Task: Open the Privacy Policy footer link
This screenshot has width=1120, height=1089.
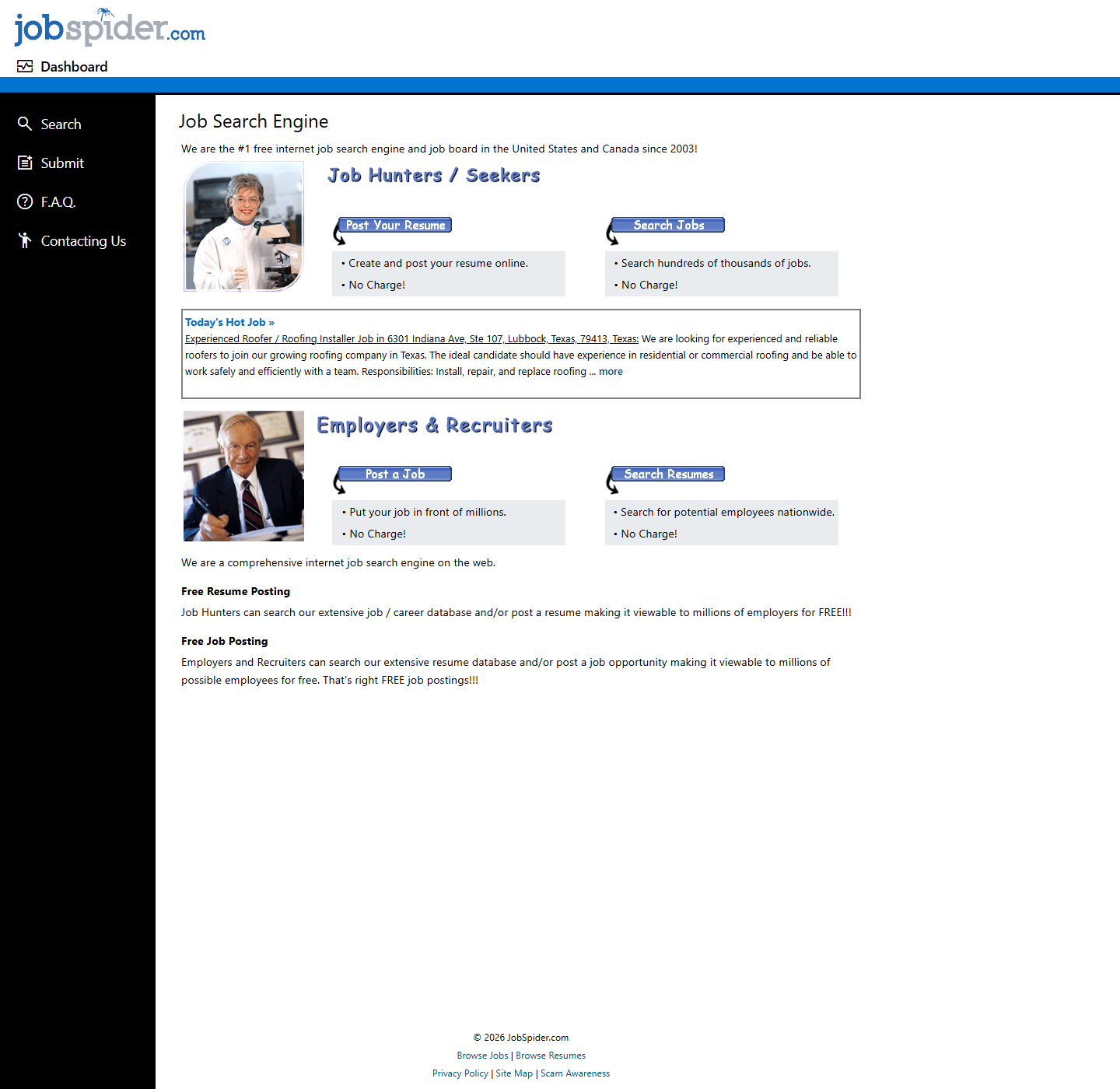Action: 460,1073
